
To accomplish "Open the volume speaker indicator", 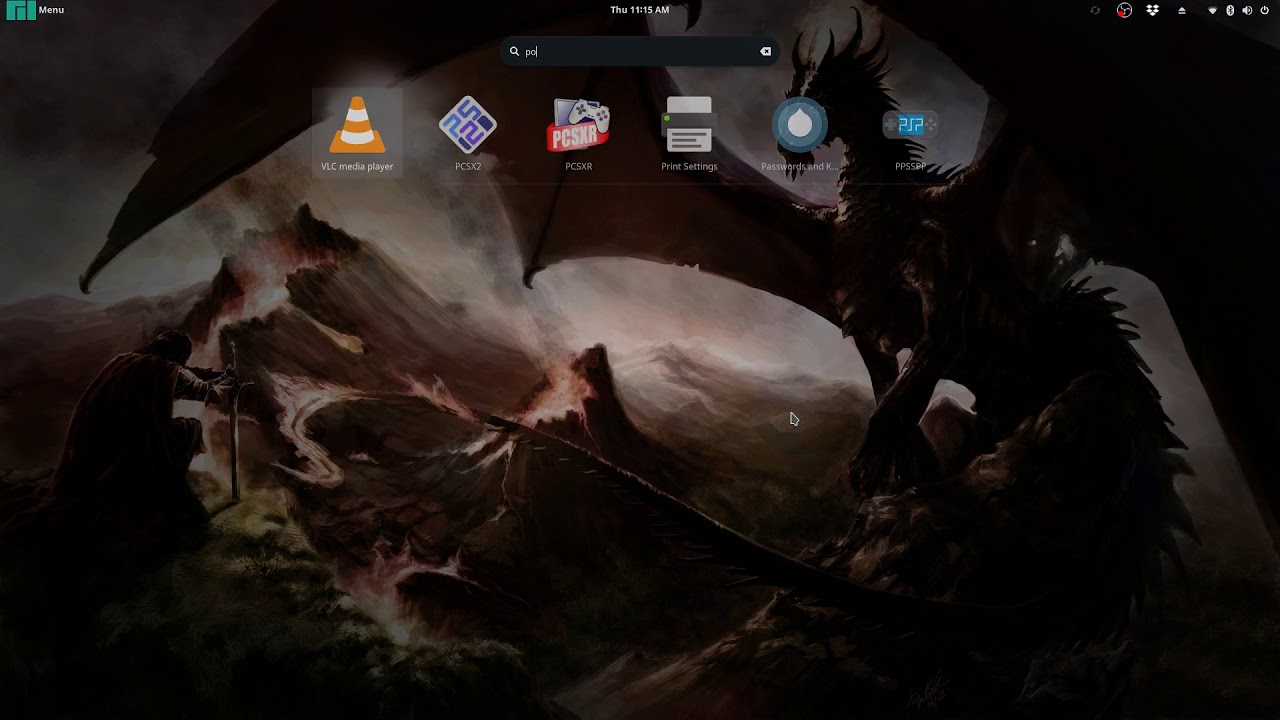I will click(x=1247, y=10).
